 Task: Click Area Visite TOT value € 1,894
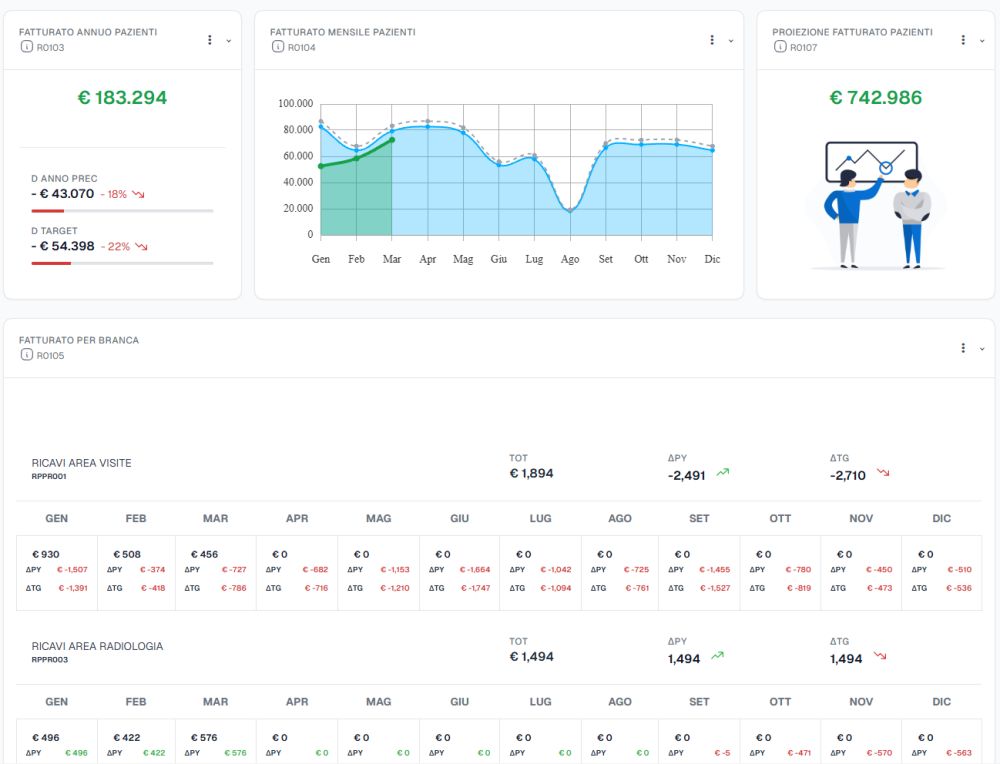click(531, 473)
